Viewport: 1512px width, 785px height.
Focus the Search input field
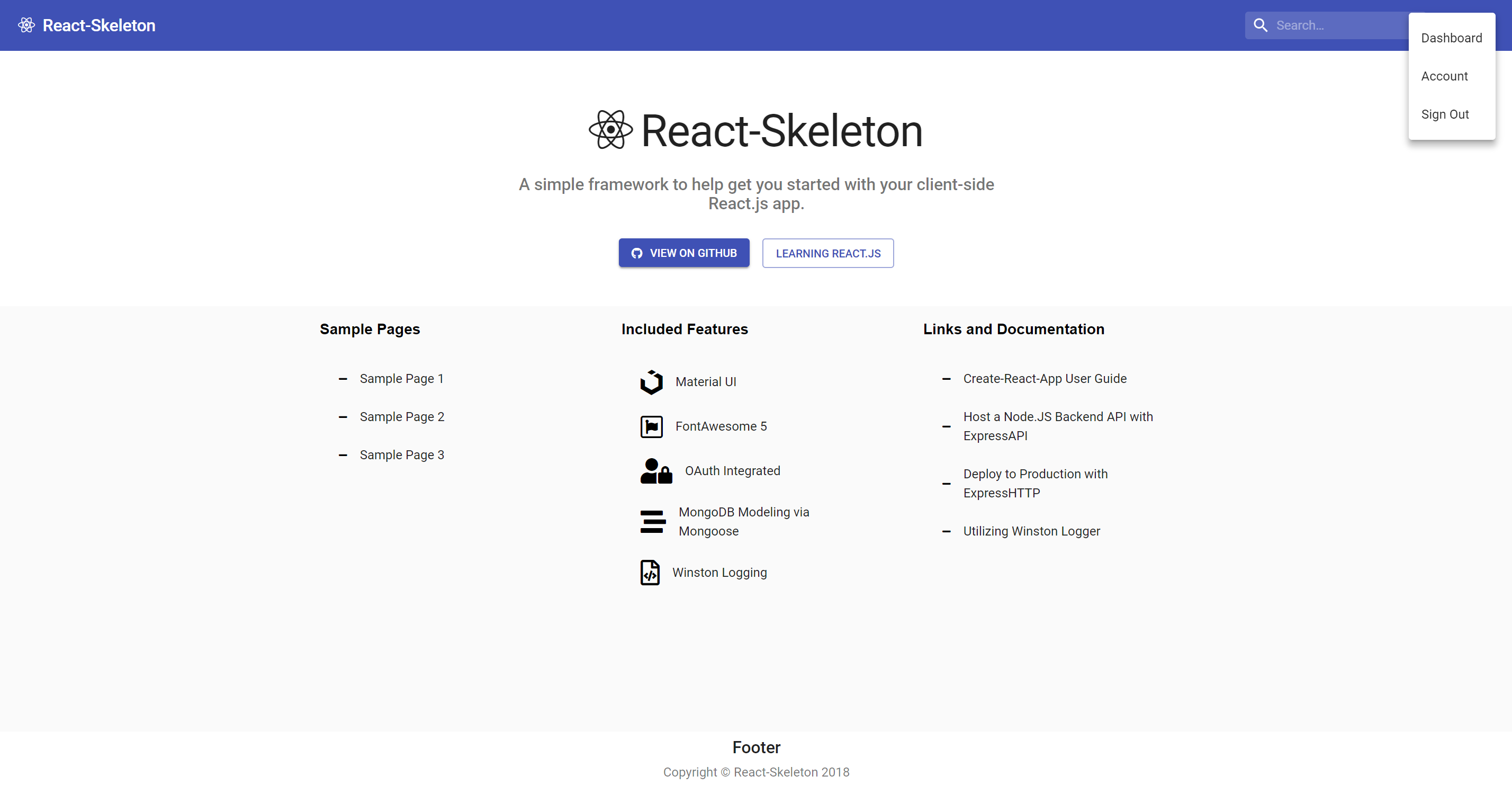click(1340, 25)
